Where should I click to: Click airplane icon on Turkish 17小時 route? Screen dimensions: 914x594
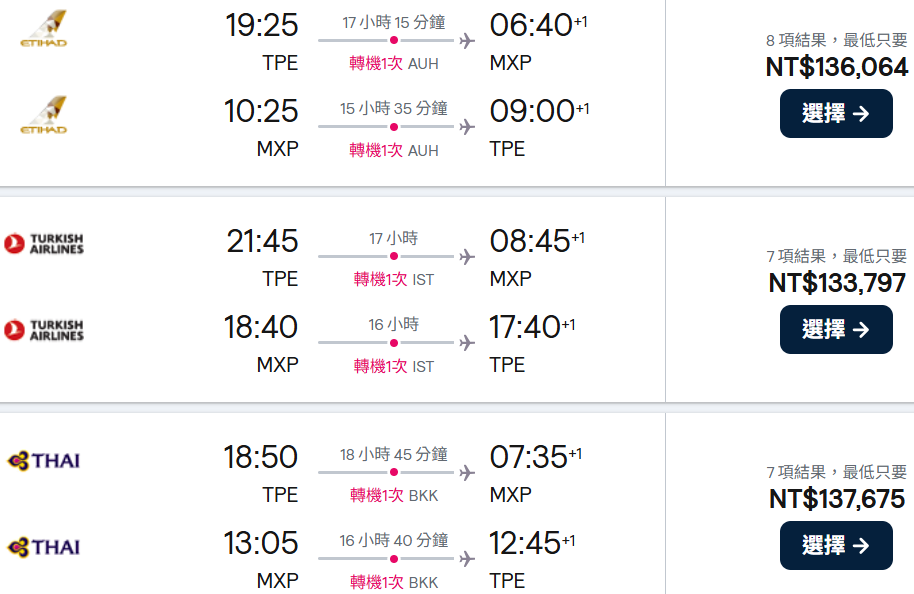467,257
